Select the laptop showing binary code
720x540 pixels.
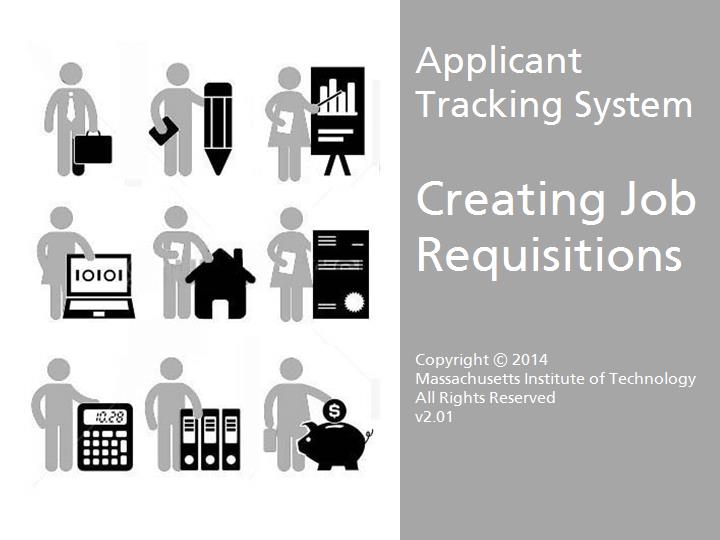pos(99,285)
